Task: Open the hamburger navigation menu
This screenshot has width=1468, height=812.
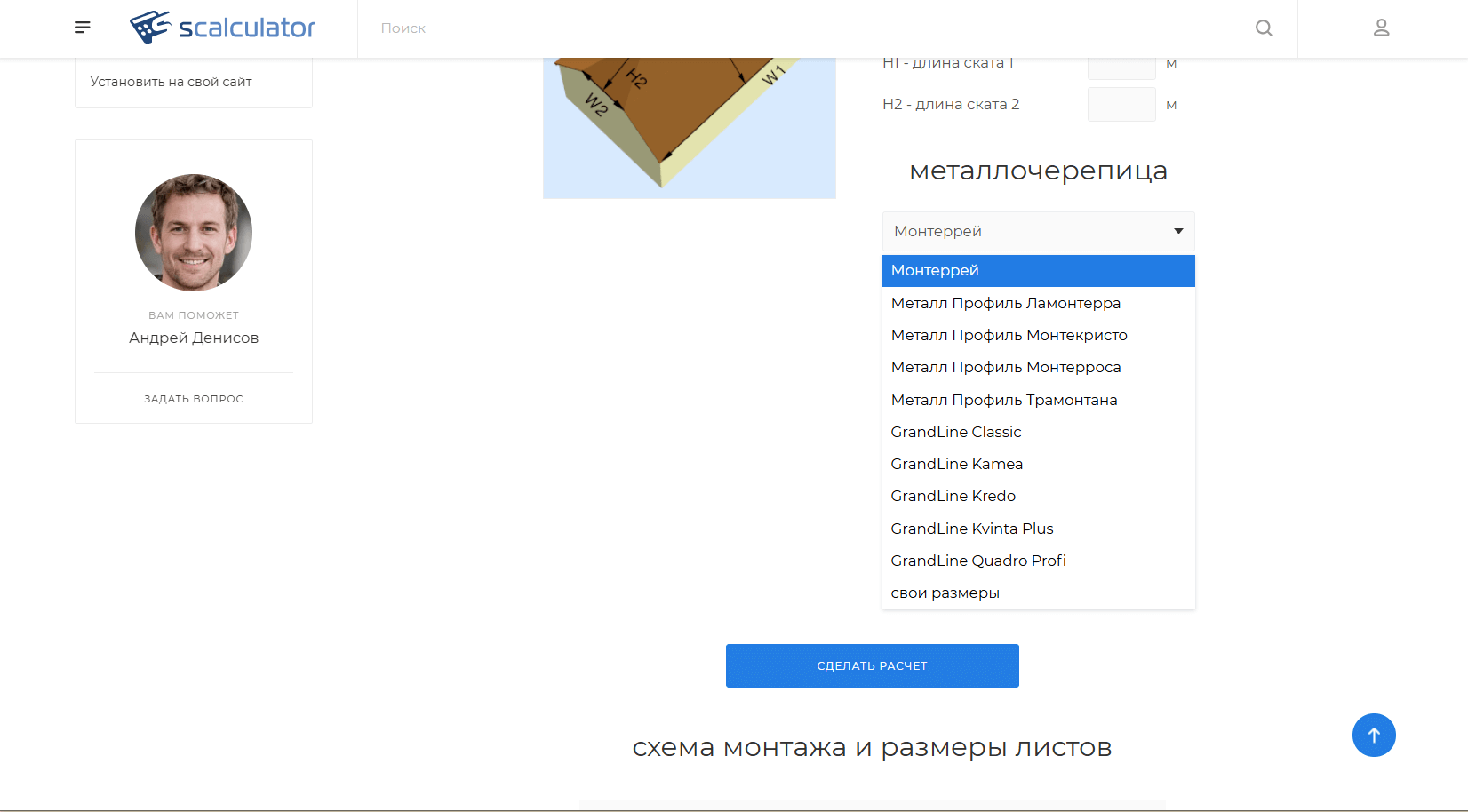Action: click(82, 28)
